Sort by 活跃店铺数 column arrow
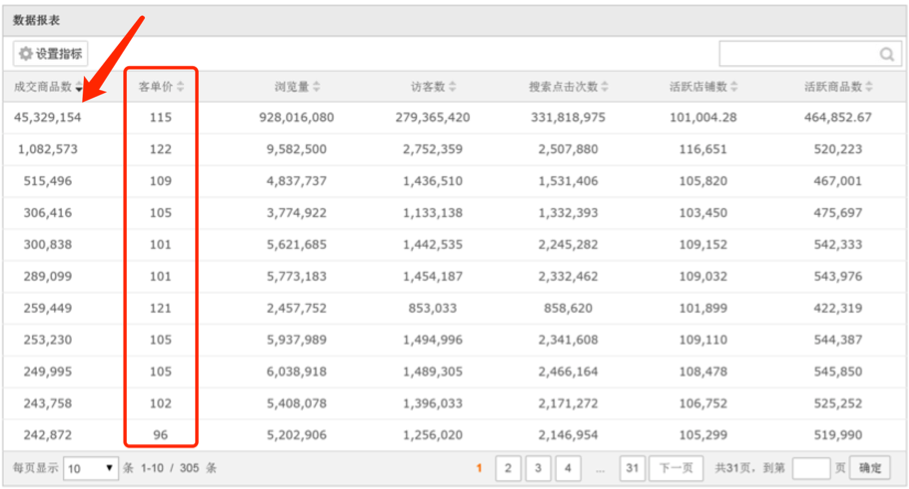The image size is (909, 489). point(734,86)
